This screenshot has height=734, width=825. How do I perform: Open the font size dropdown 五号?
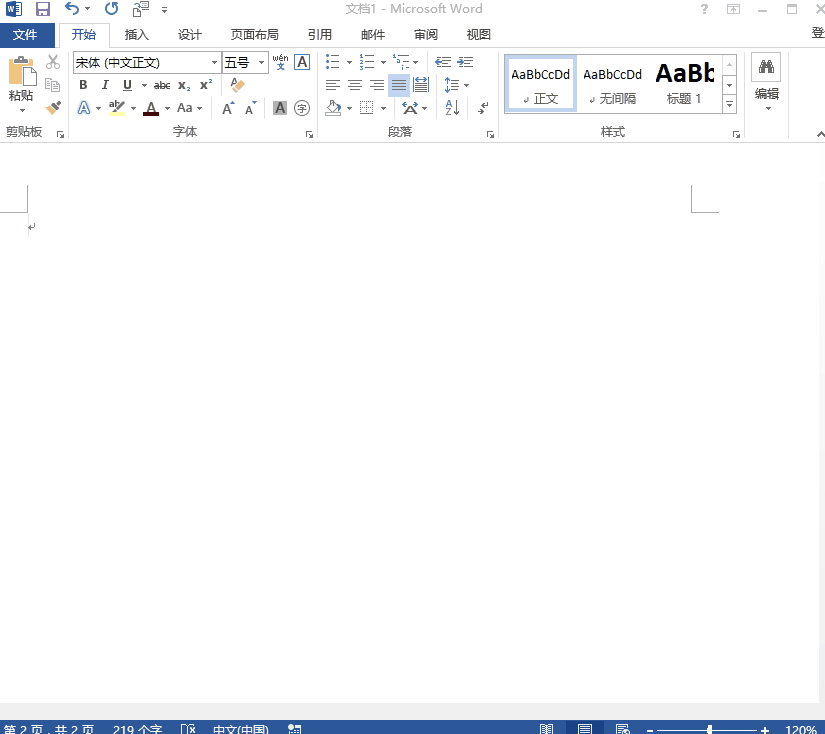click(x=262, y=62)
